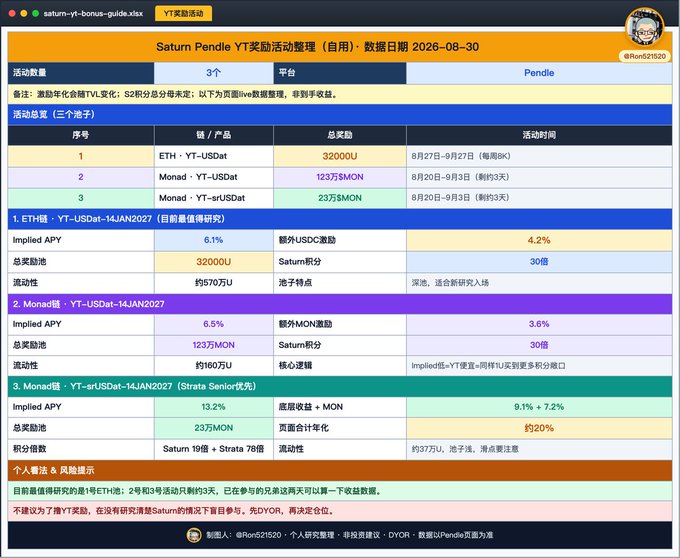Select the 32000U cell in overview table
The width and height of the screenshot is (680, 558).
click(x=340, y=156)
